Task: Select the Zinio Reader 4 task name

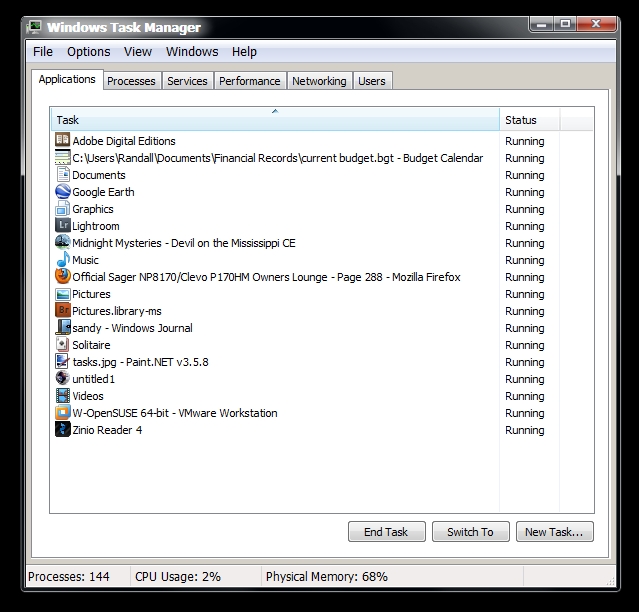Action: [107, 430]
